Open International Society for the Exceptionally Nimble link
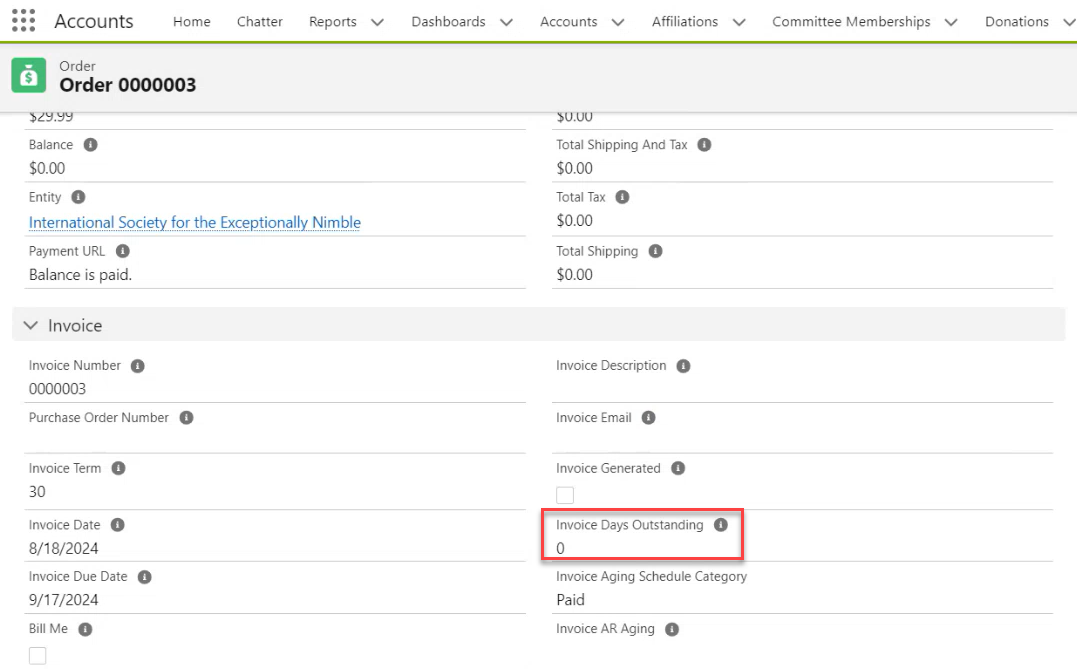The image size is (1077, 669). coord(195,223)
